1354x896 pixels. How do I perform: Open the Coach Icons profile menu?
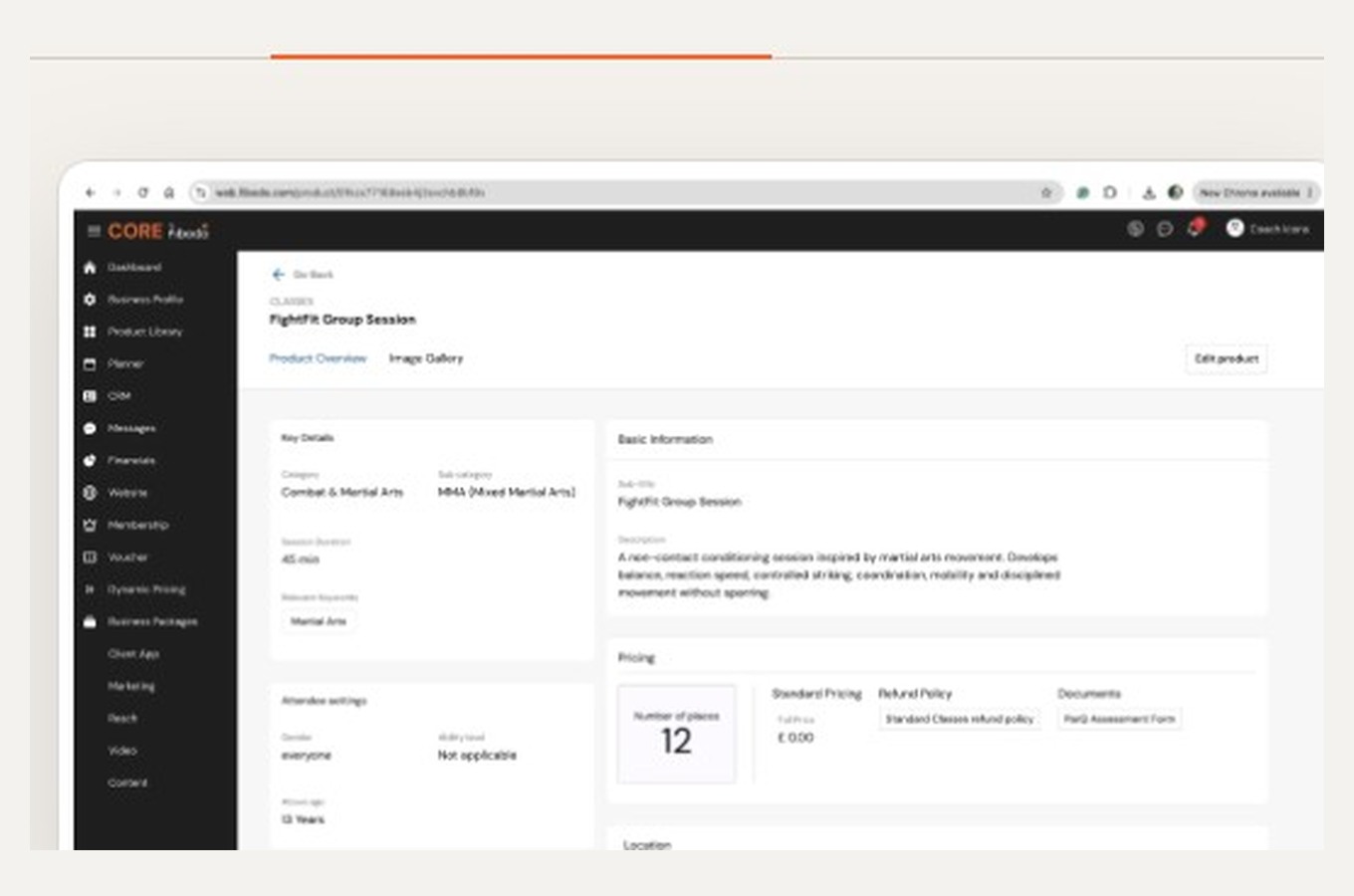coord(1267,229)
